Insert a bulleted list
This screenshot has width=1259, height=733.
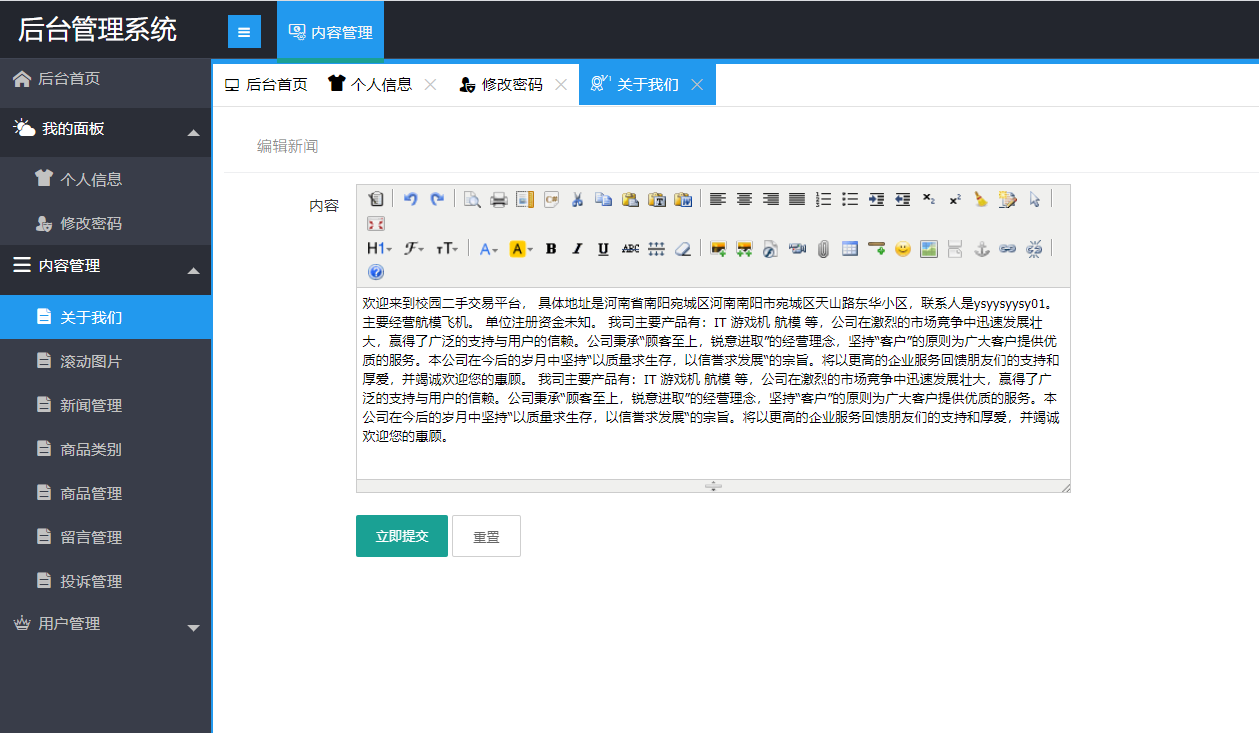(850, 199)
